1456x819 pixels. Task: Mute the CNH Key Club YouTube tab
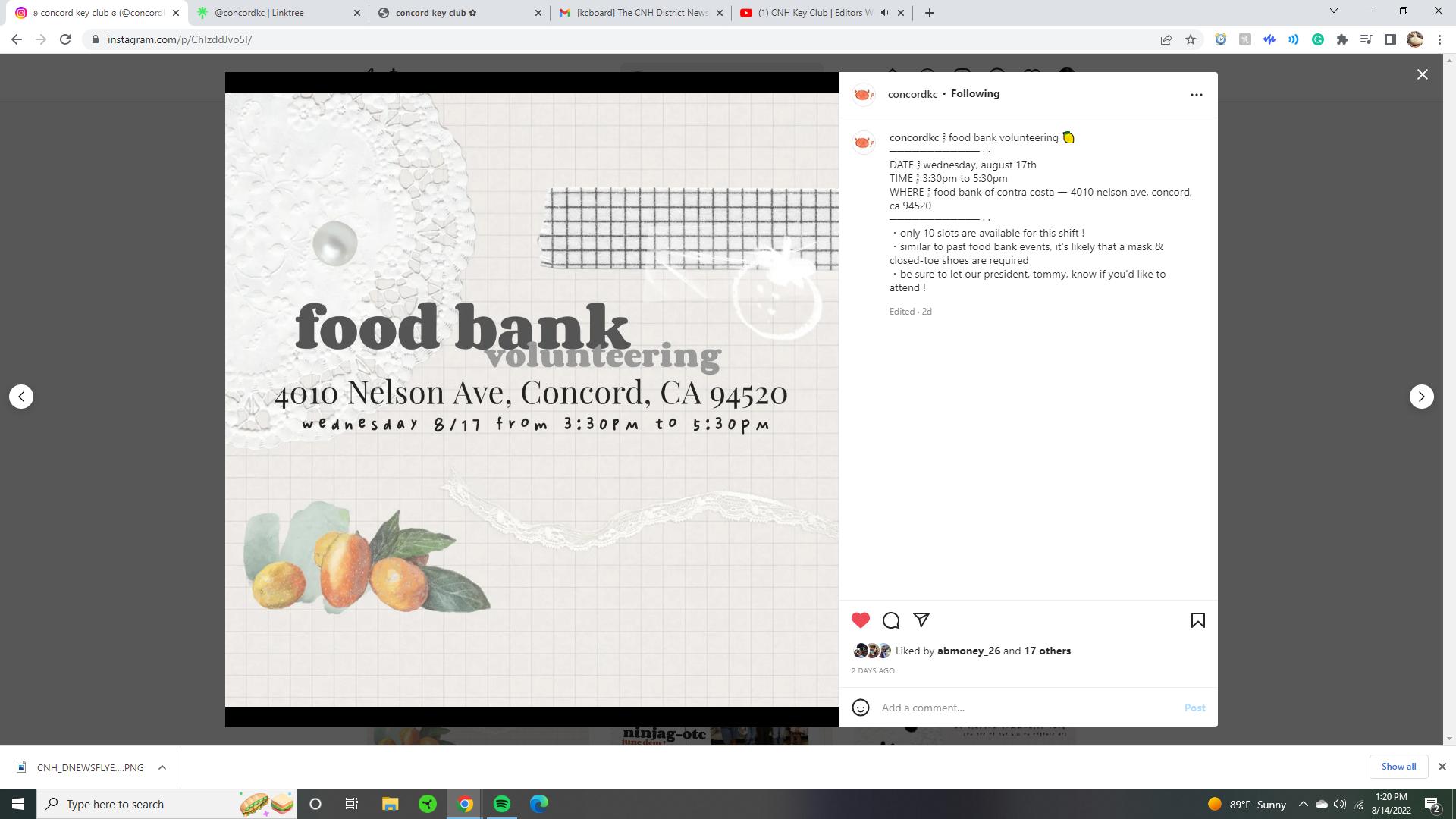884,13
